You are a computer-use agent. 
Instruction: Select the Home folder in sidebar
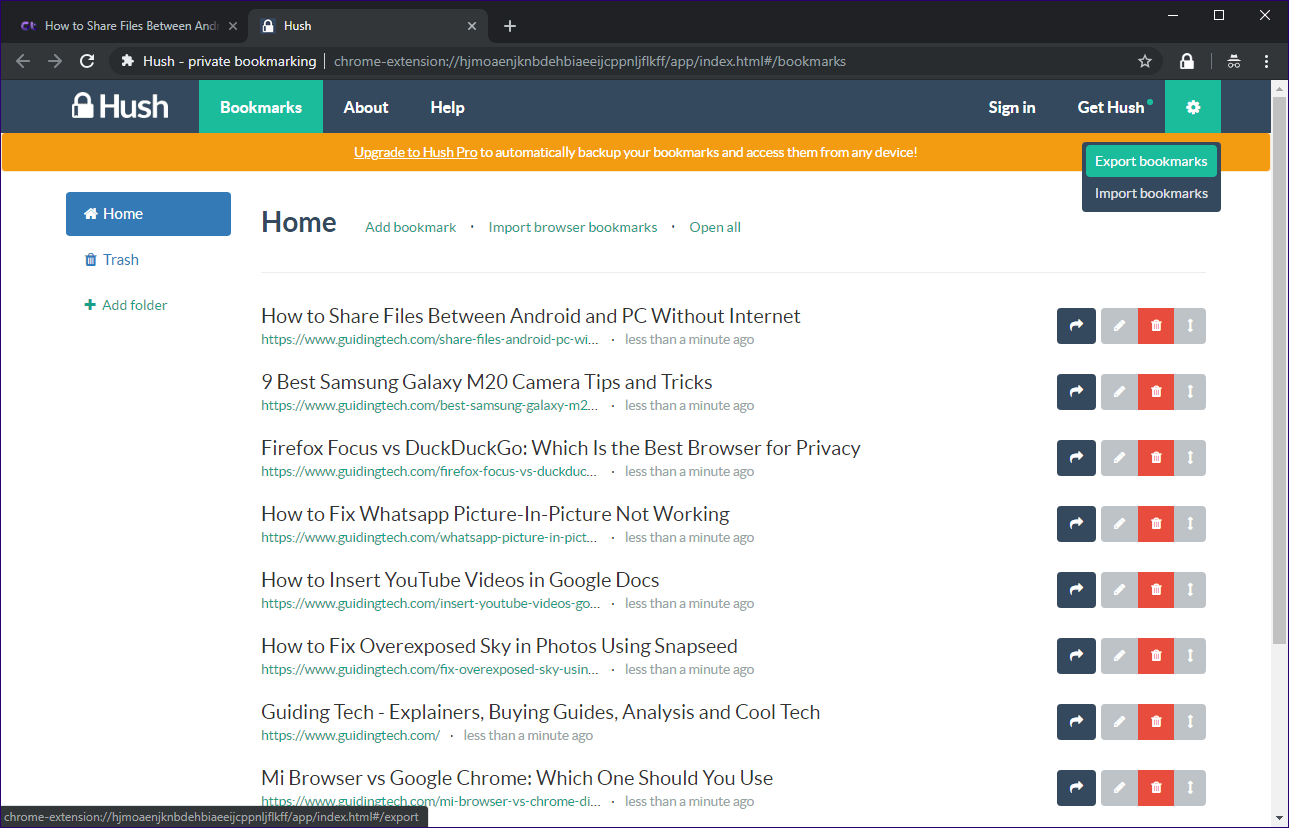[x=148, y=214]
